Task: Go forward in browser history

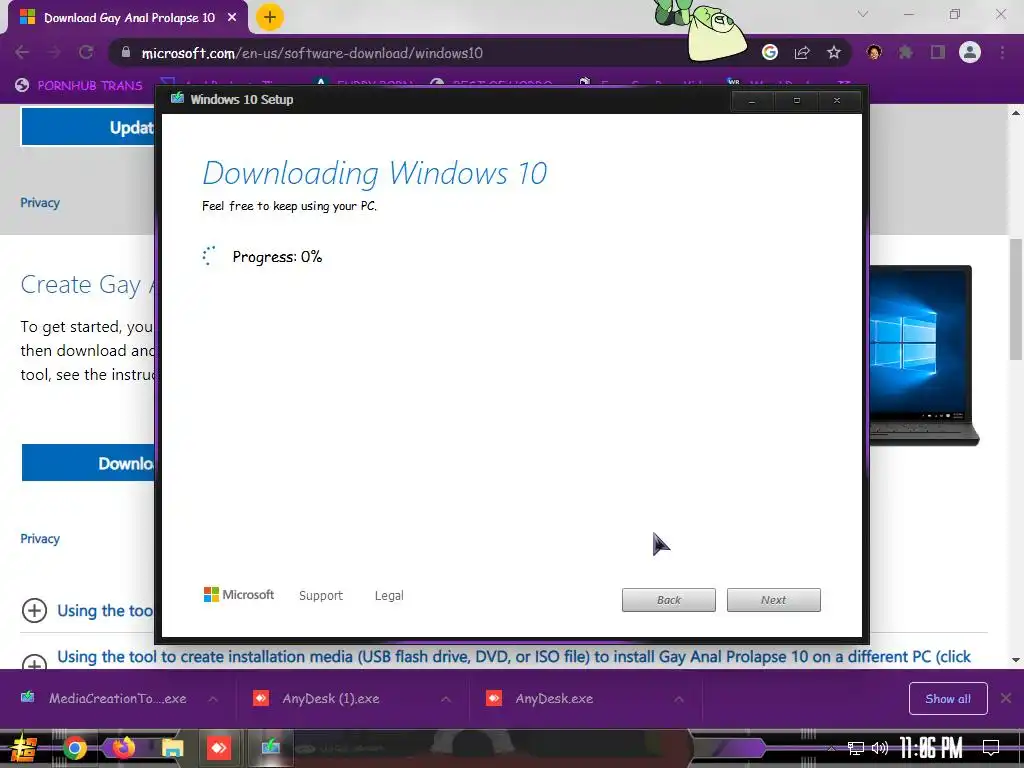Action: [x=54, y=52]
